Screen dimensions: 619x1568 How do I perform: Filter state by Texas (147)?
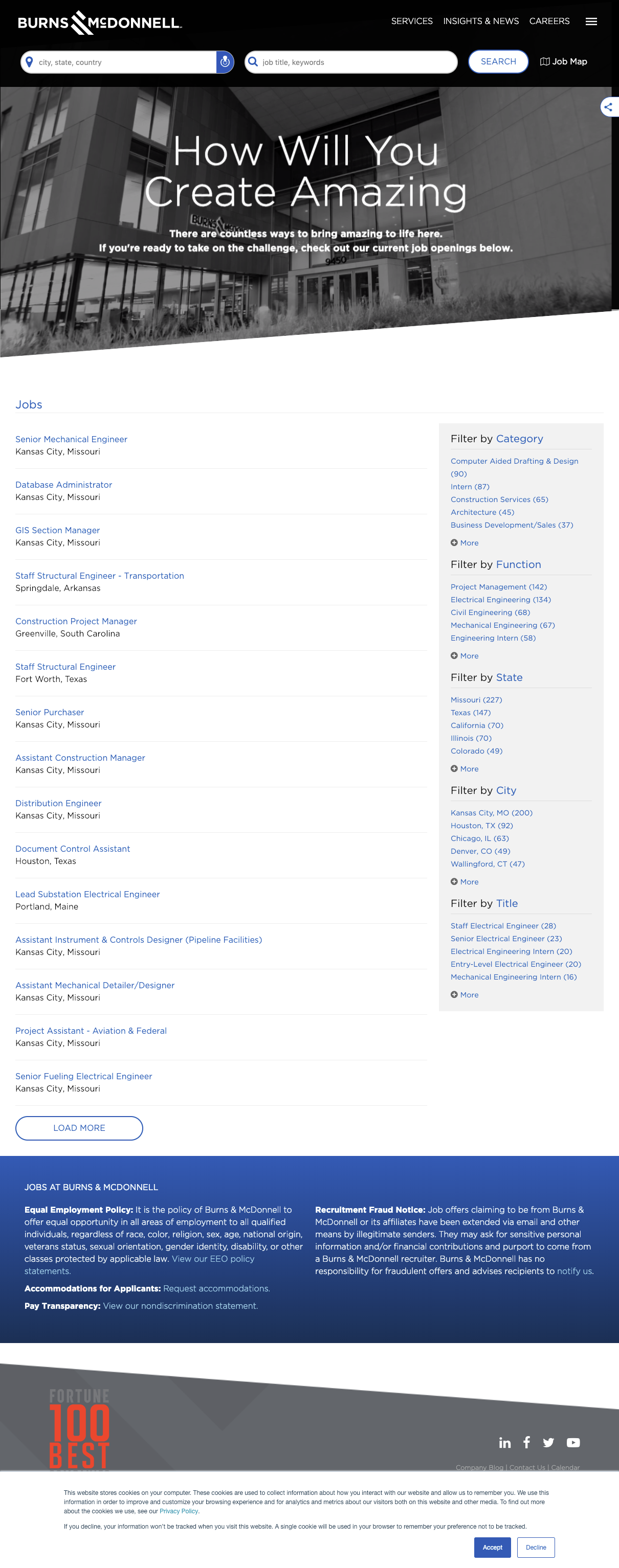(x=471, y=713)
